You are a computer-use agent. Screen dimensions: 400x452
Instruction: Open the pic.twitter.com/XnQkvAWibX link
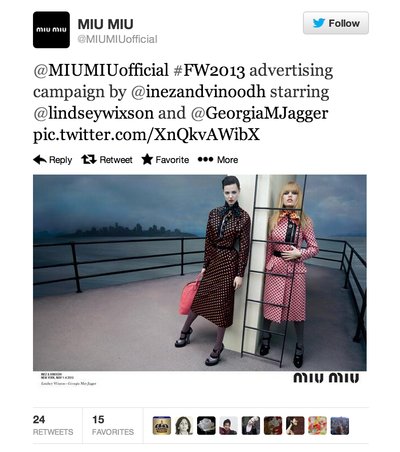point(146,135)
